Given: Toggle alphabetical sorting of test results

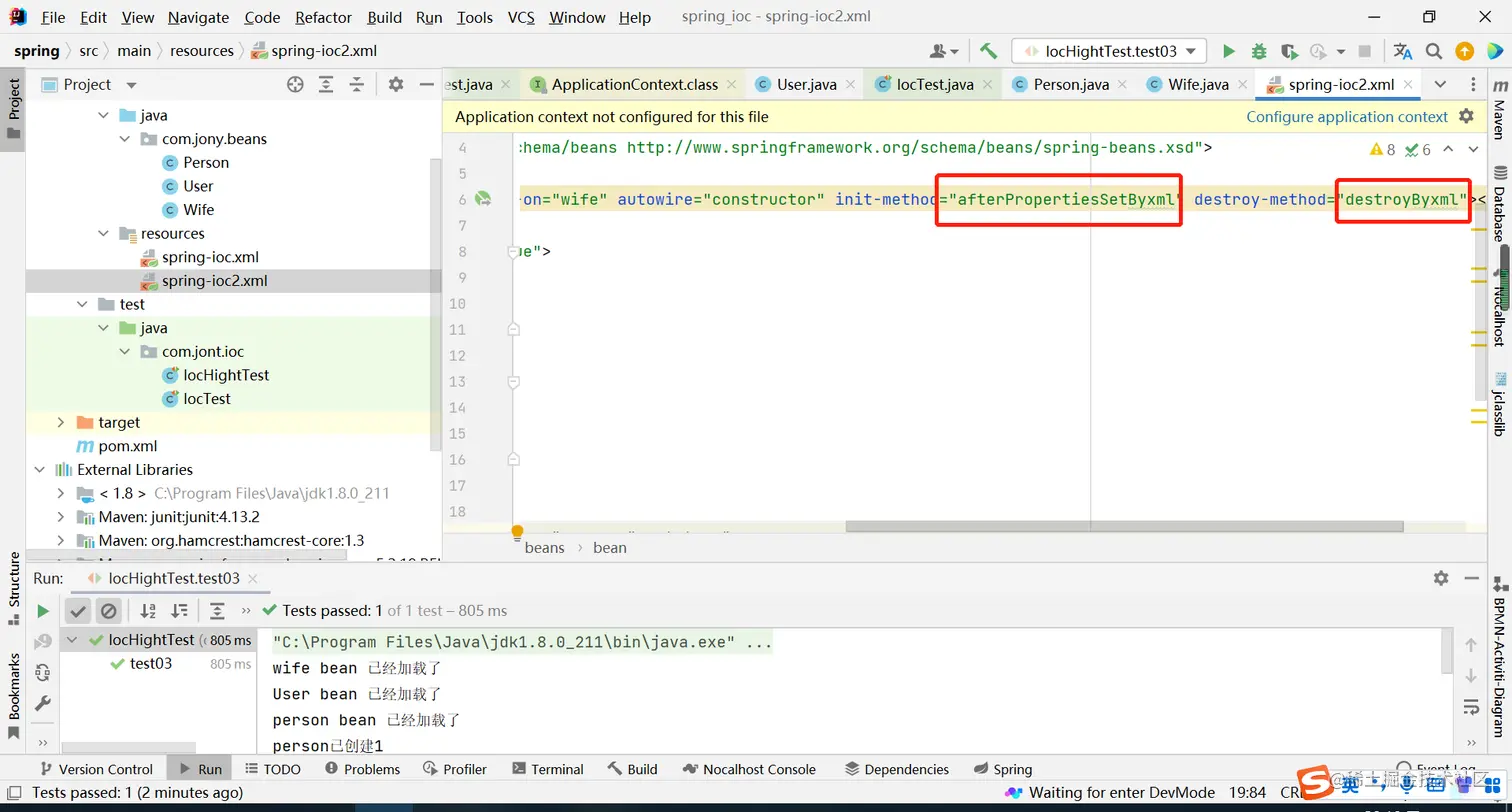Looking at the screenshot, I should (148, 610).
